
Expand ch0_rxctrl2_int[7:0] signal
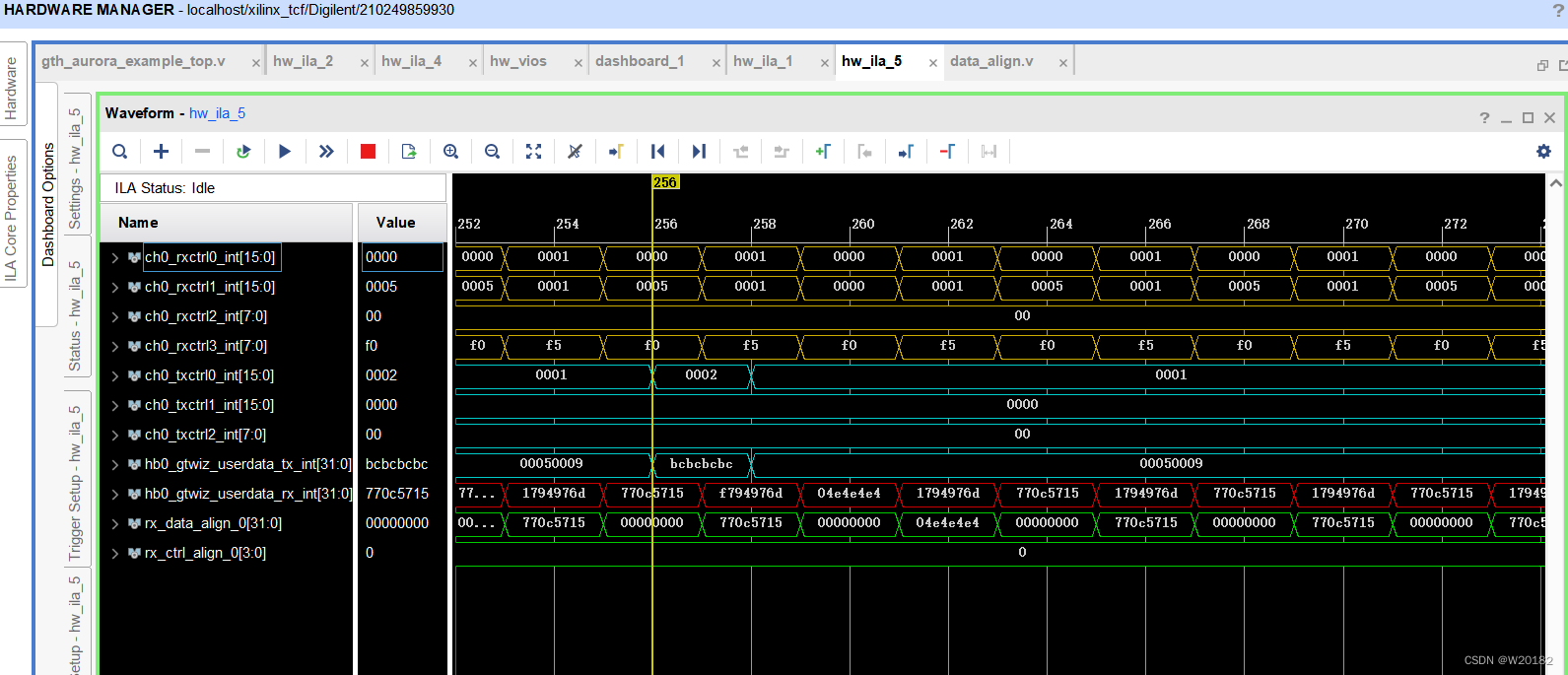tap(115, 316)
